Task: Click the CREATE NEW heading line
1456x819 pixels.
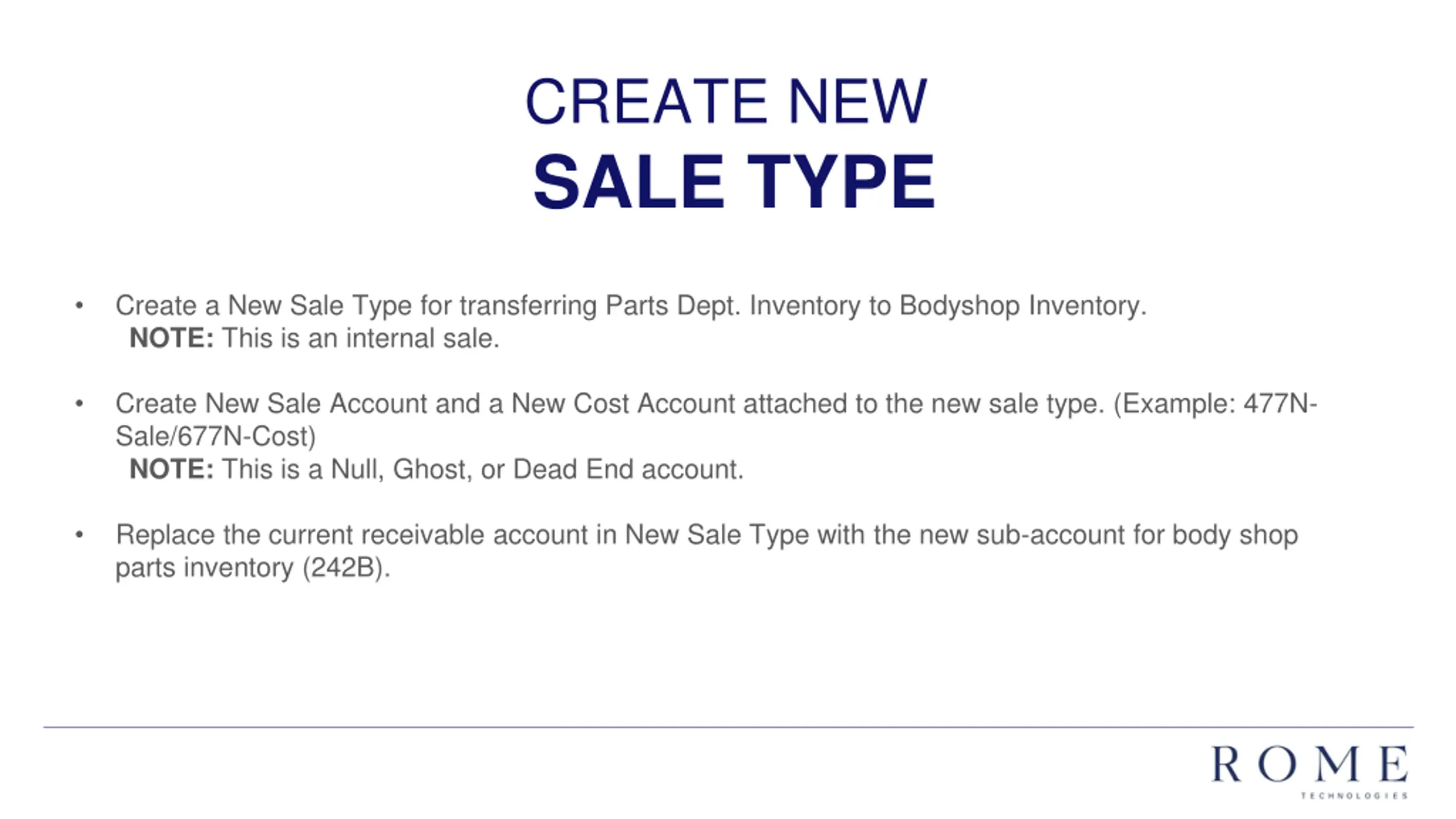Action: coord(726,101)
